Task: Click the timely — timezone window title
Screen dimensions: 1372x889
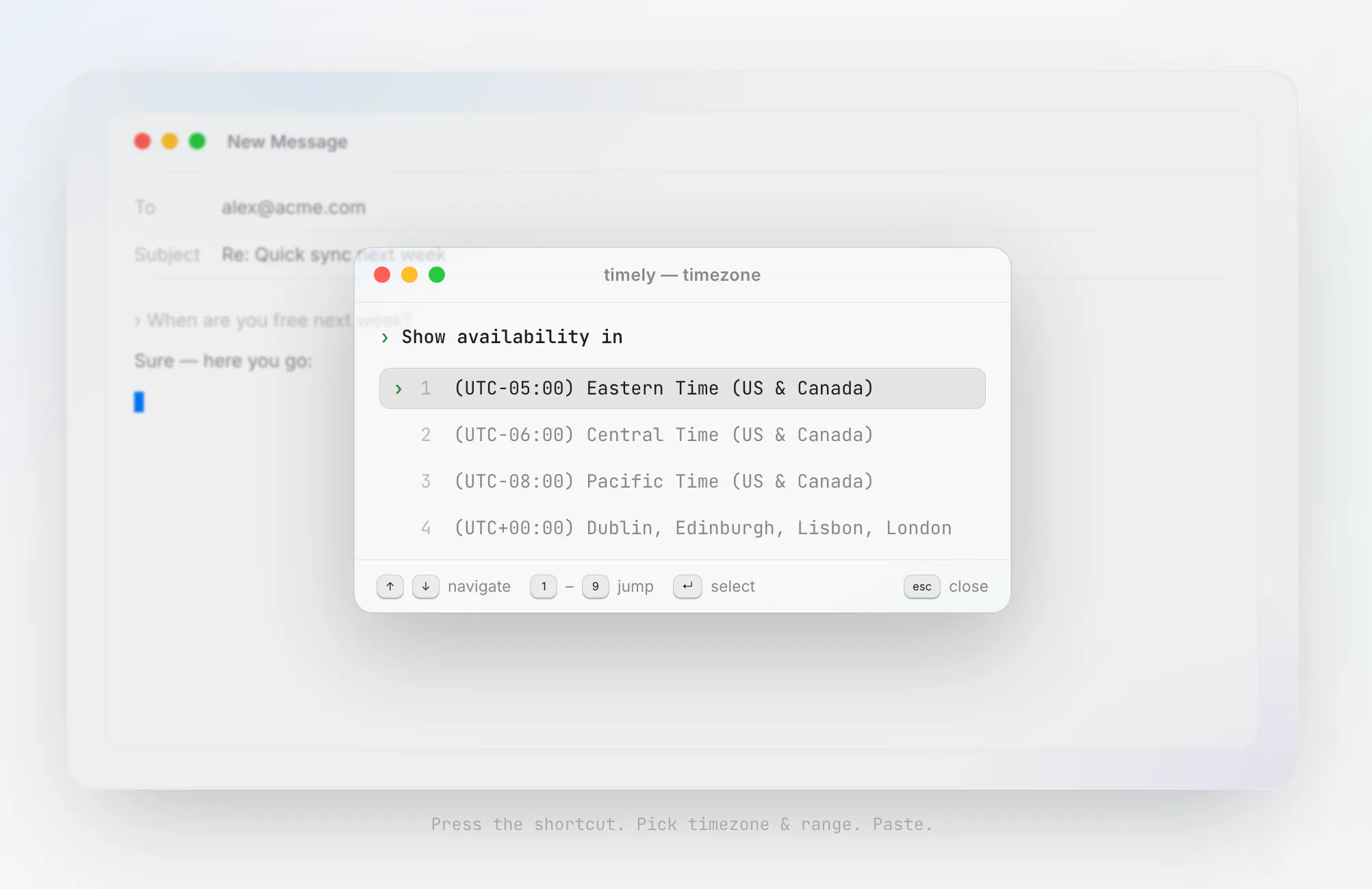Action: point(682,275)
